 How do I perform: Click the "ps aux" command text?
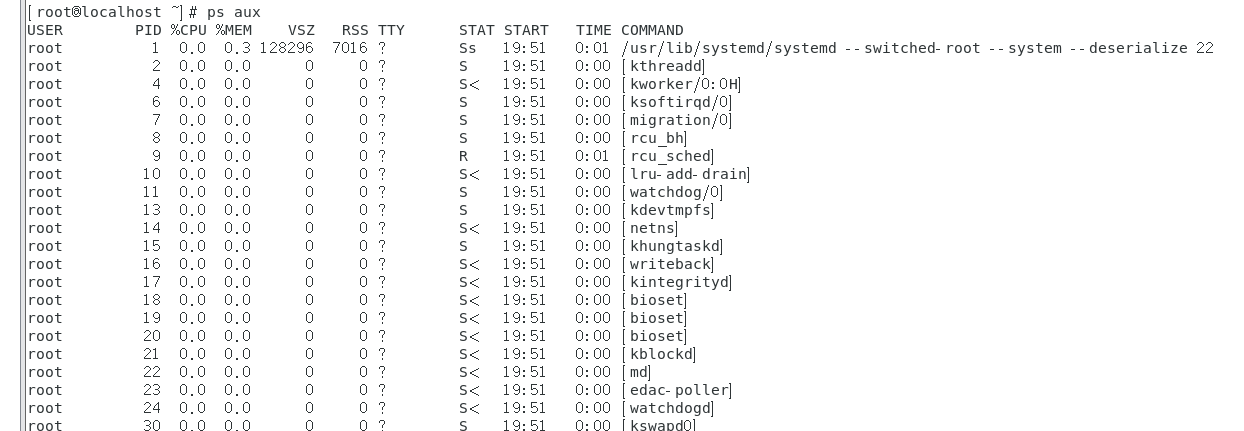[x=233, y=12]
